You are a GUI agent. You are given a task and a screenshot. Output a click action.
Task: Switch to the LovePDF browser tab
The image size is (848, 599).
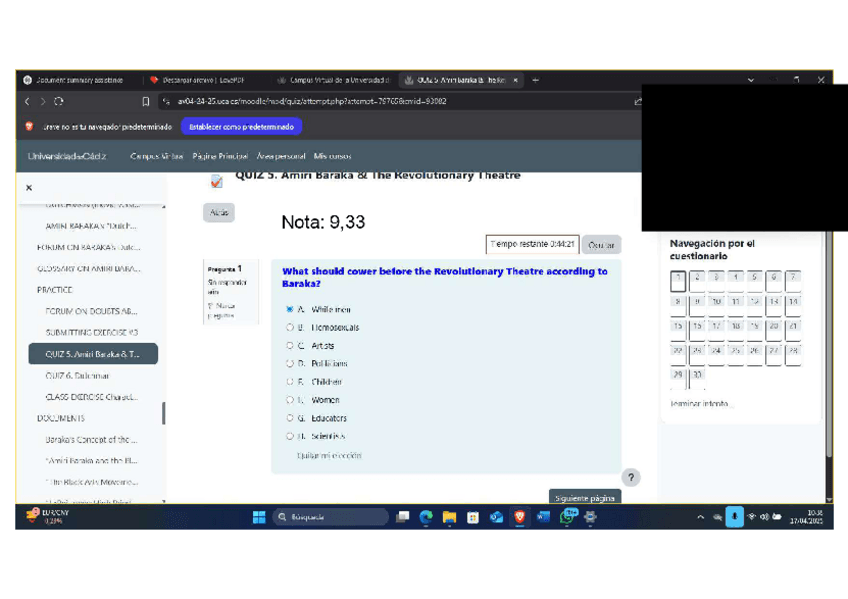click(x=200, y=80)
